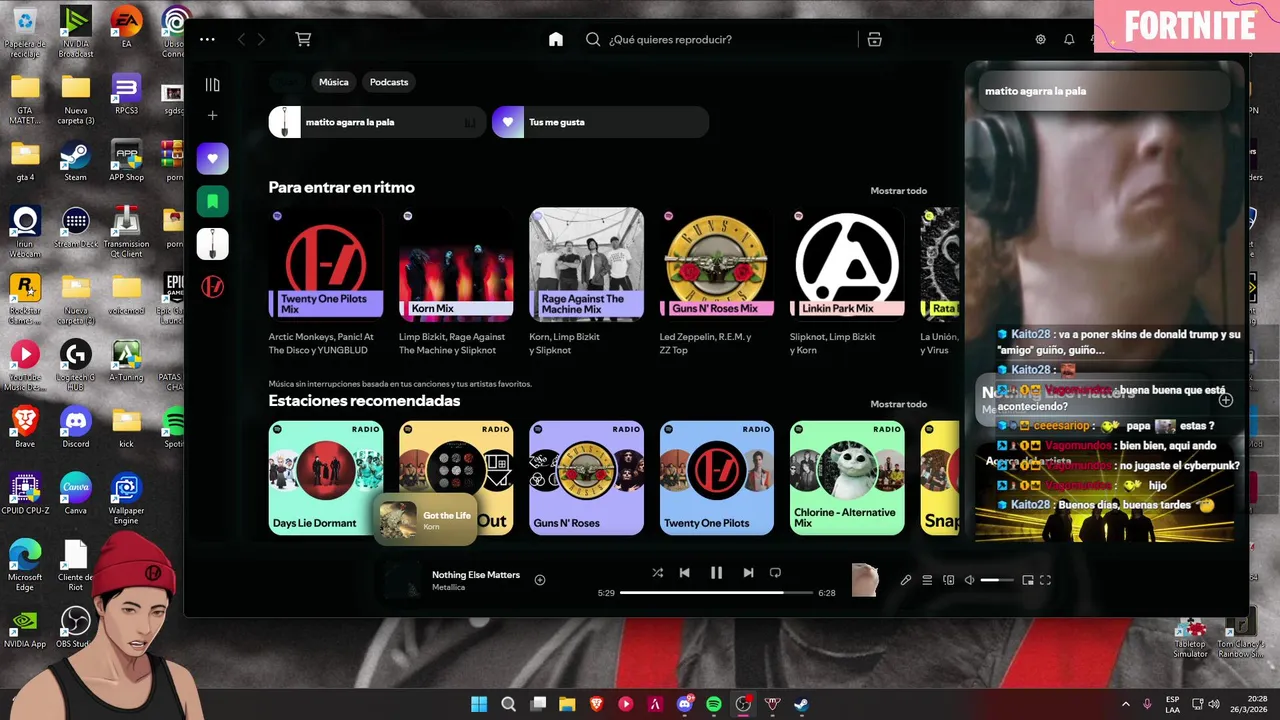Open Guns N' Roses radio station
1280x720 pixels.
point(586,478)
